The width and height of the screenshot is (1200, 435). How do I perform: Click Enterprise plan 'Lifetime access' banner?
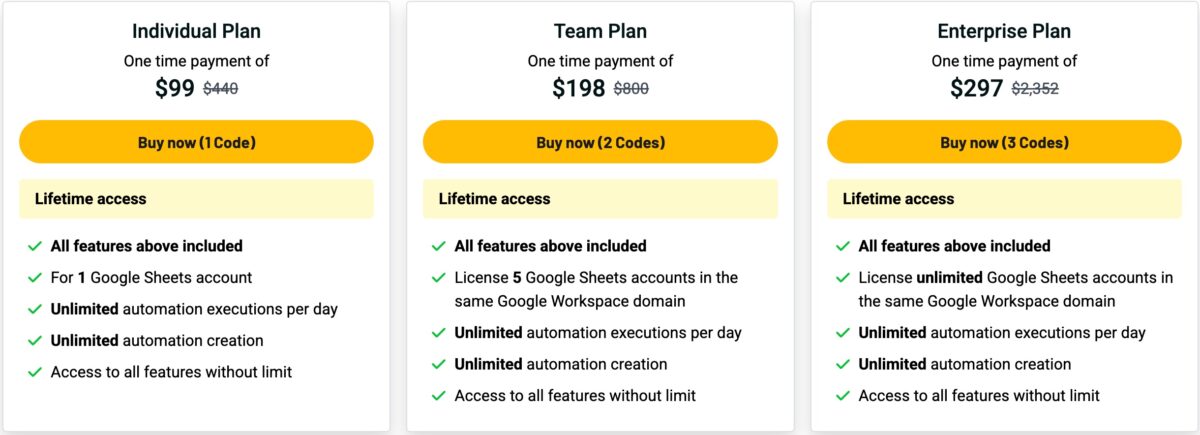click(x=1004, y=199)
